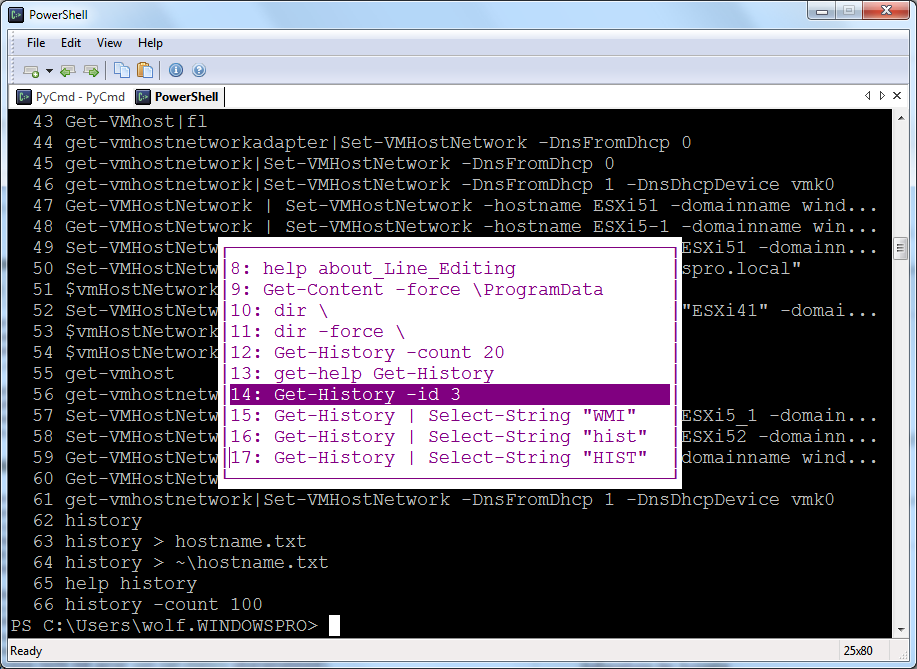The width and height of the screenshot is (917, 669).
Task: Open the View menu
Action: [109, 43]
